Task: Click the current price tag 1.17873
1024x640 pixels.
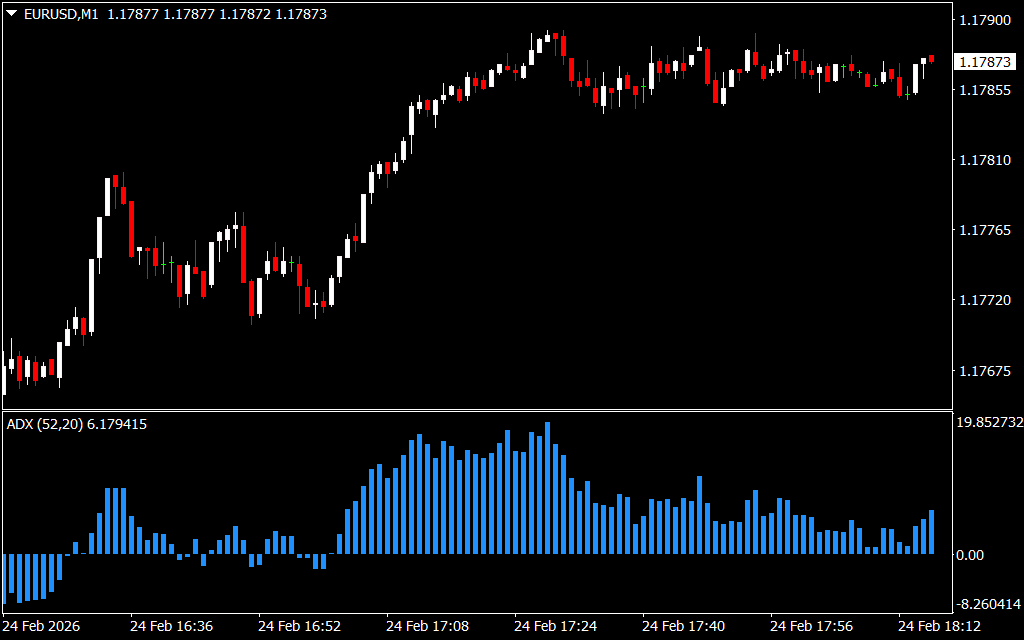Action: click(x=984, y=62)
